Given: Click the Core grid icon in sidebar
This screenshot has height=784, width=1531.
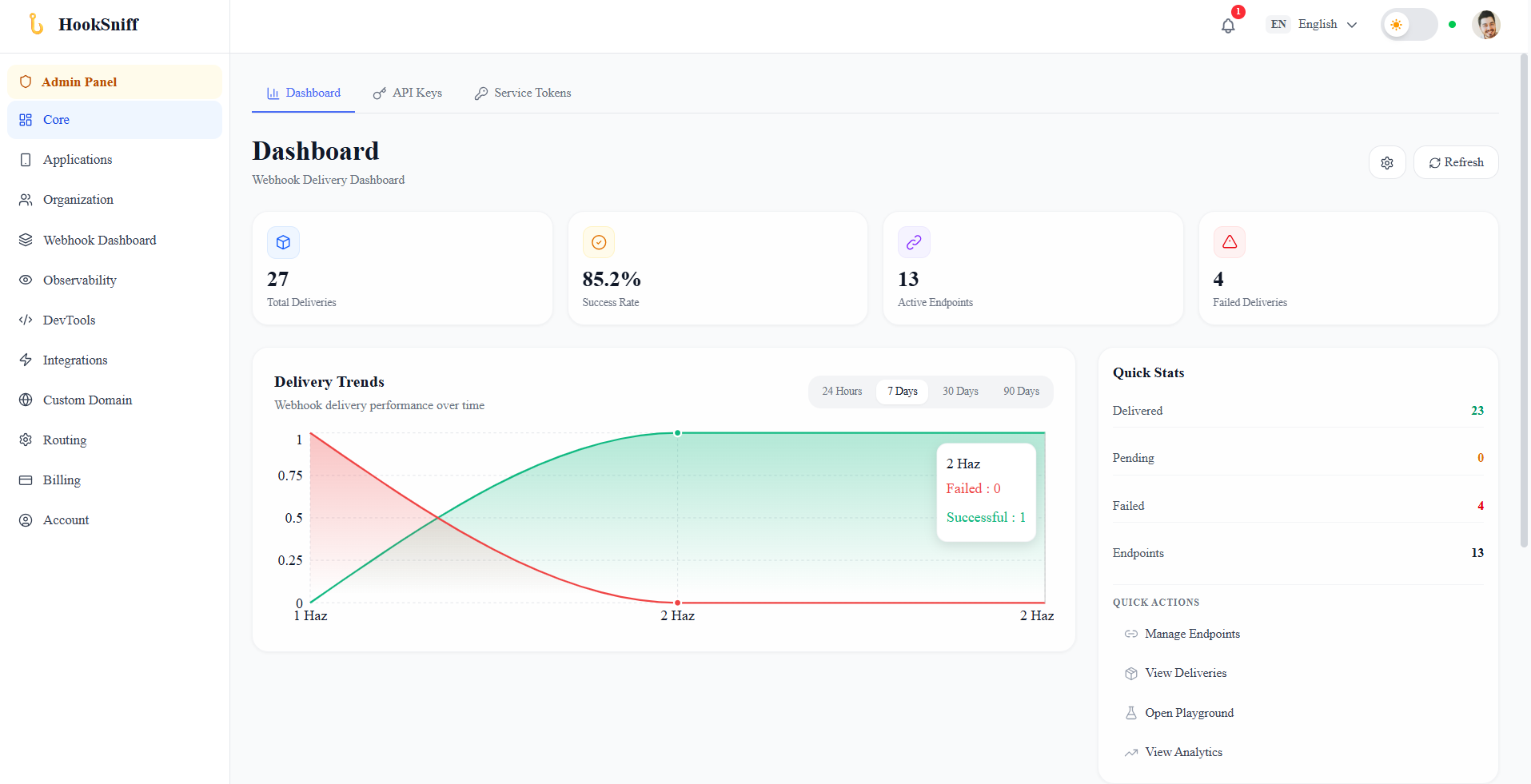Looking at the screenshot, I should (x=26, y=120).
